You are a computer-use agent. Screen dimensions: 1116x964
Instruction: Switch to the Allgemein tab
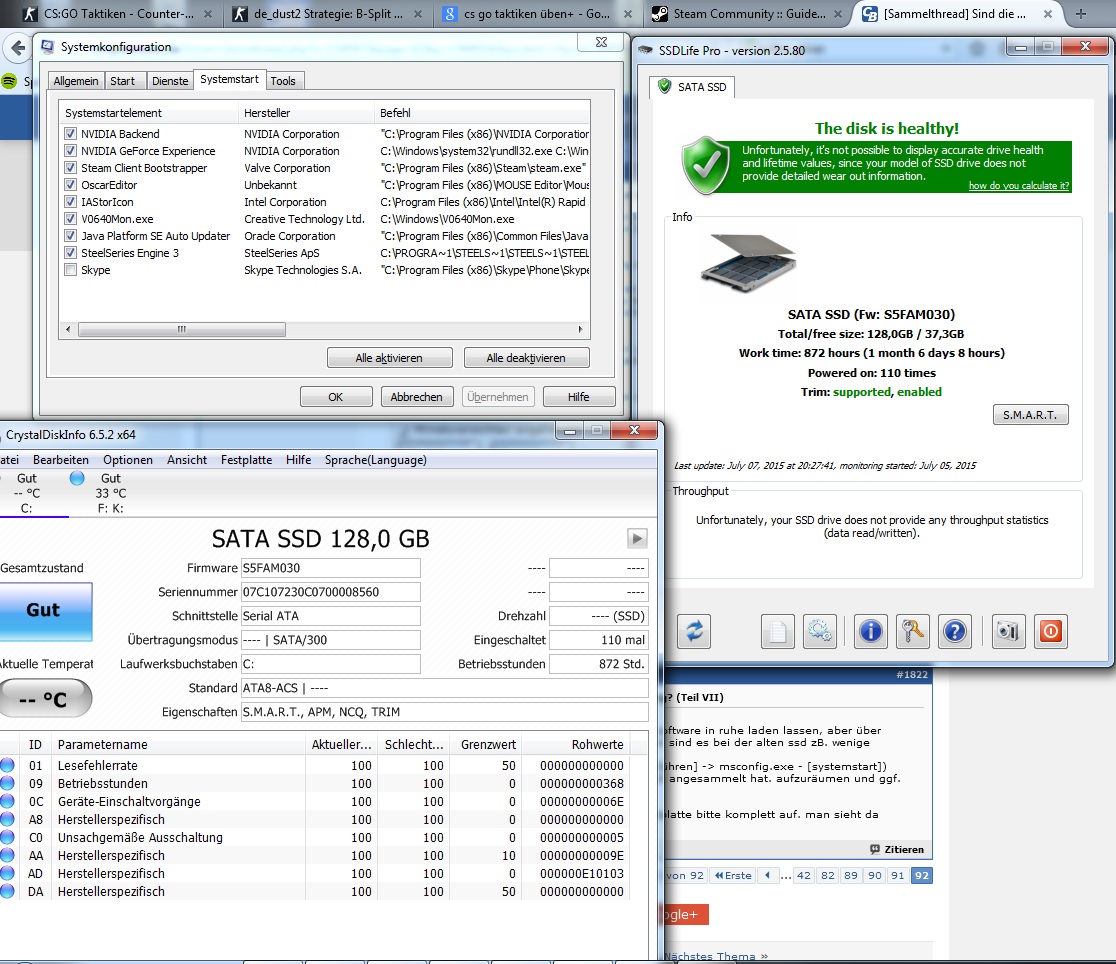[76, 80]
